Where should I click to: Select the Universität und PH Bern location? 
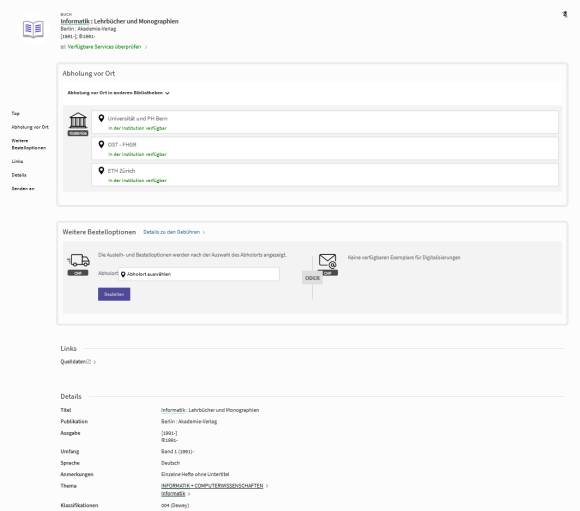coord(325,122)
